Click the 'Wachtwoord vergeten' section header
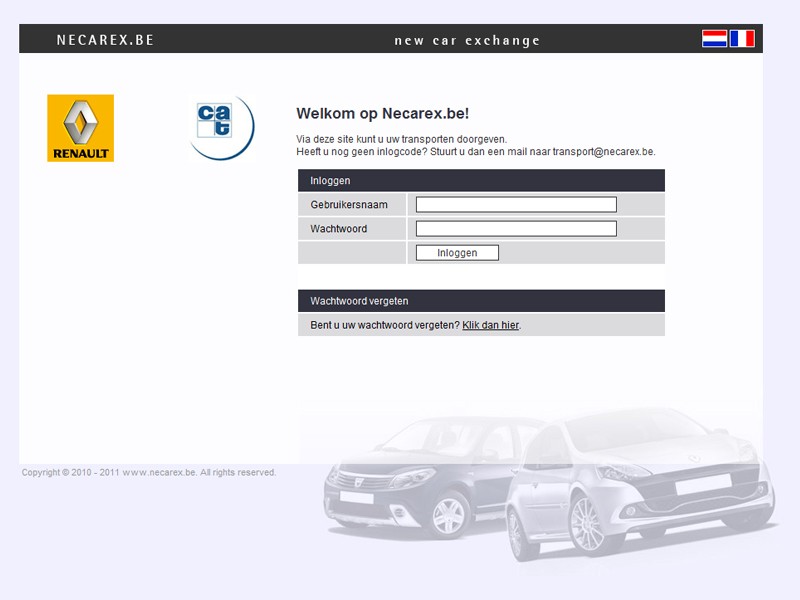 (481, 301)
